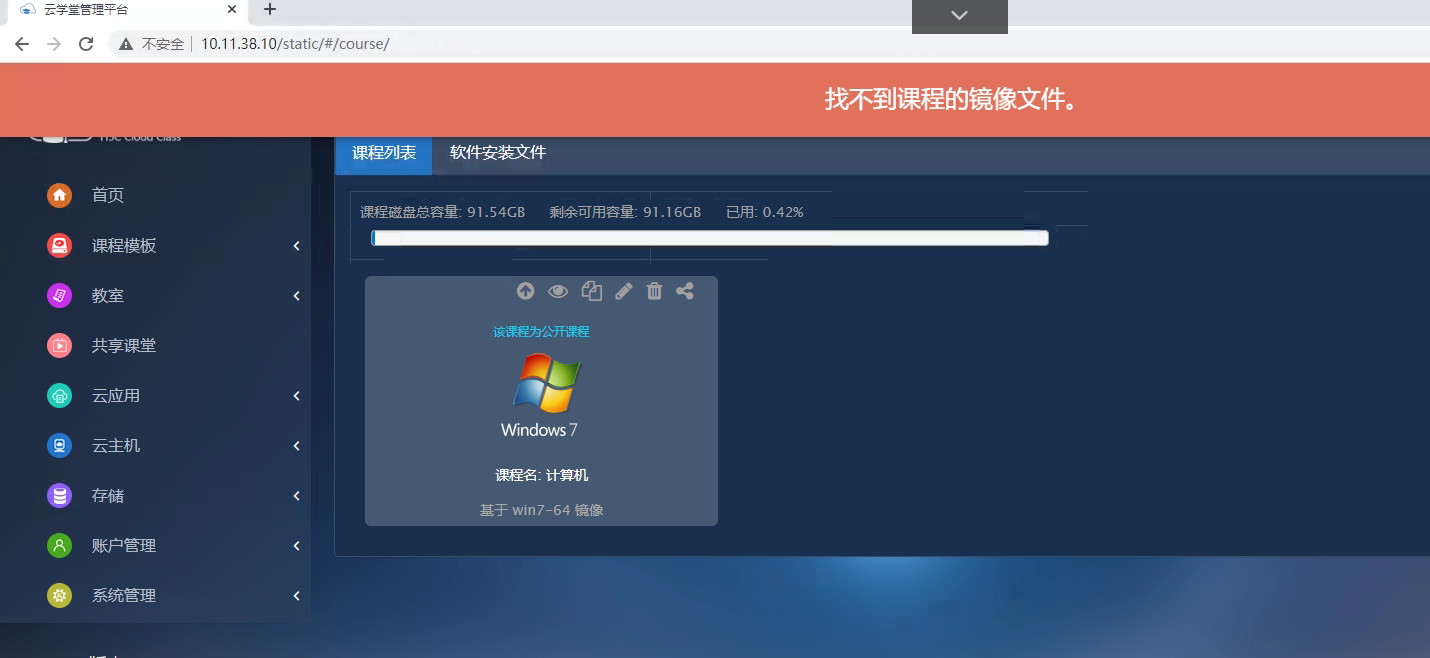Click the course disk capacity progress bar
1430x658 pixels.
point(710,238)
